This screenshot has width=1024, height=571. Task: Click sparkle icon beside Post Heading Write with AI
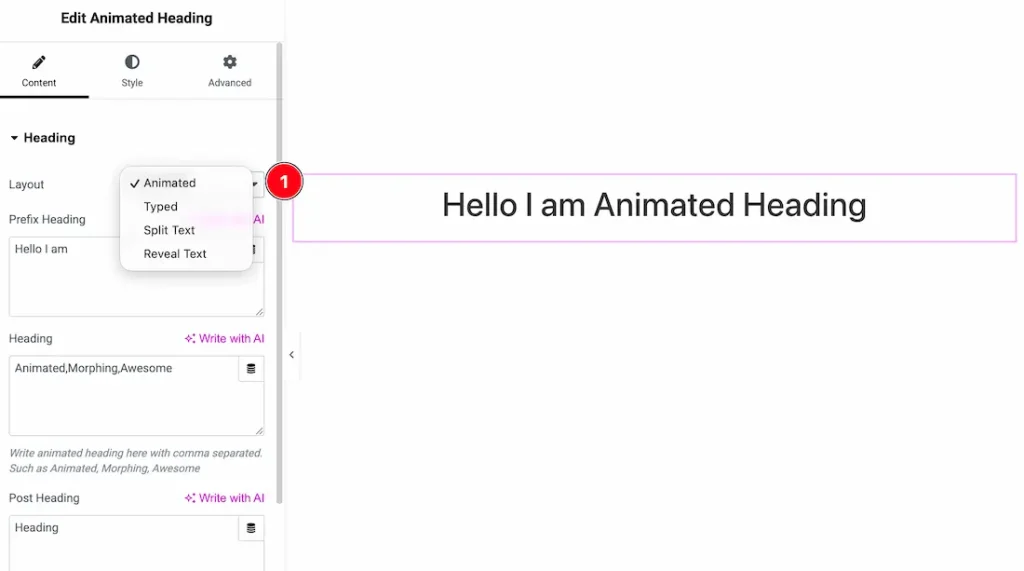pos(190,498)
